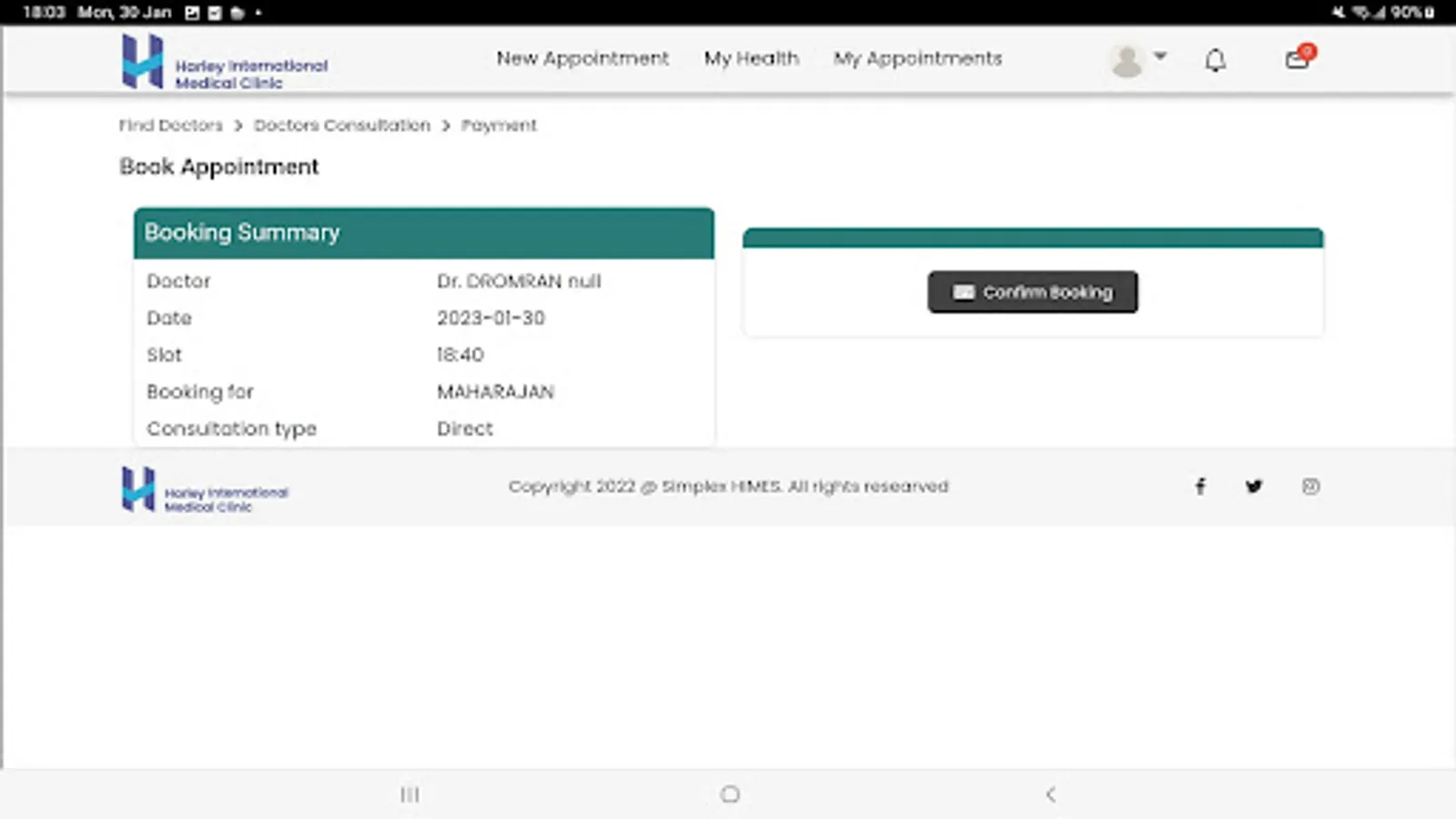Image resolution: width=1456 pixels, height=819 pixels.
Task: Open the messages icon with red badge
Action: click(1297, 60)
